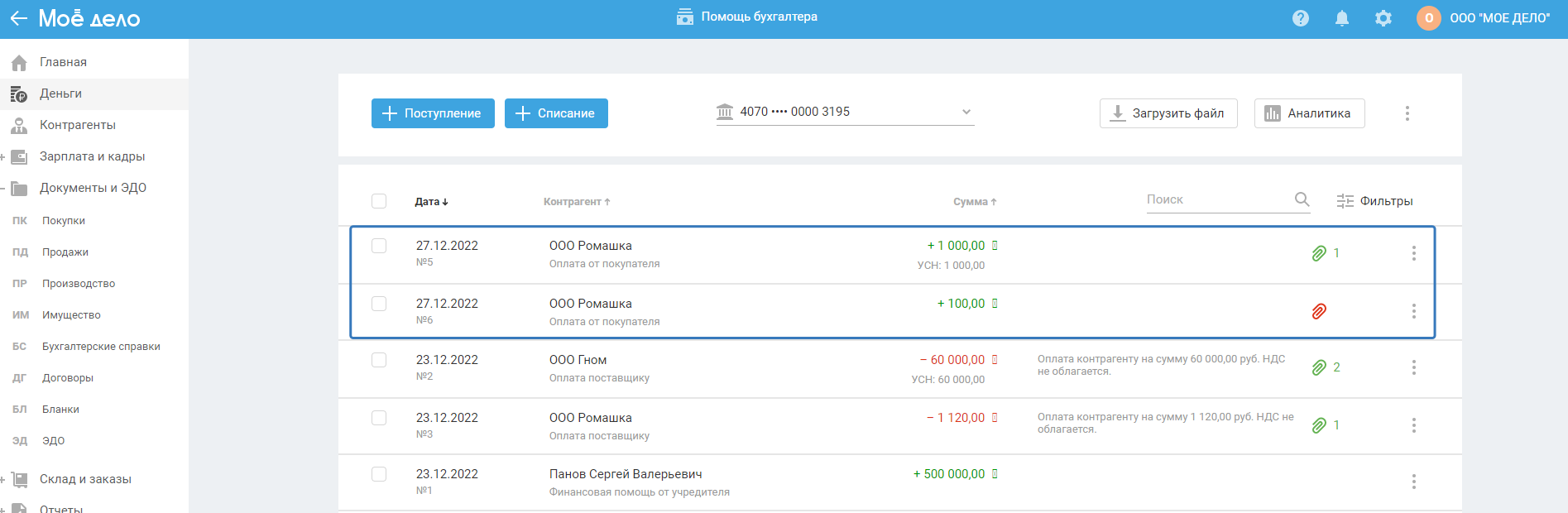The width and height of the screenshot is (1568, 513).
Task: Open Бухгалтерские справки submenu item
Action: (x=101, y=347)
